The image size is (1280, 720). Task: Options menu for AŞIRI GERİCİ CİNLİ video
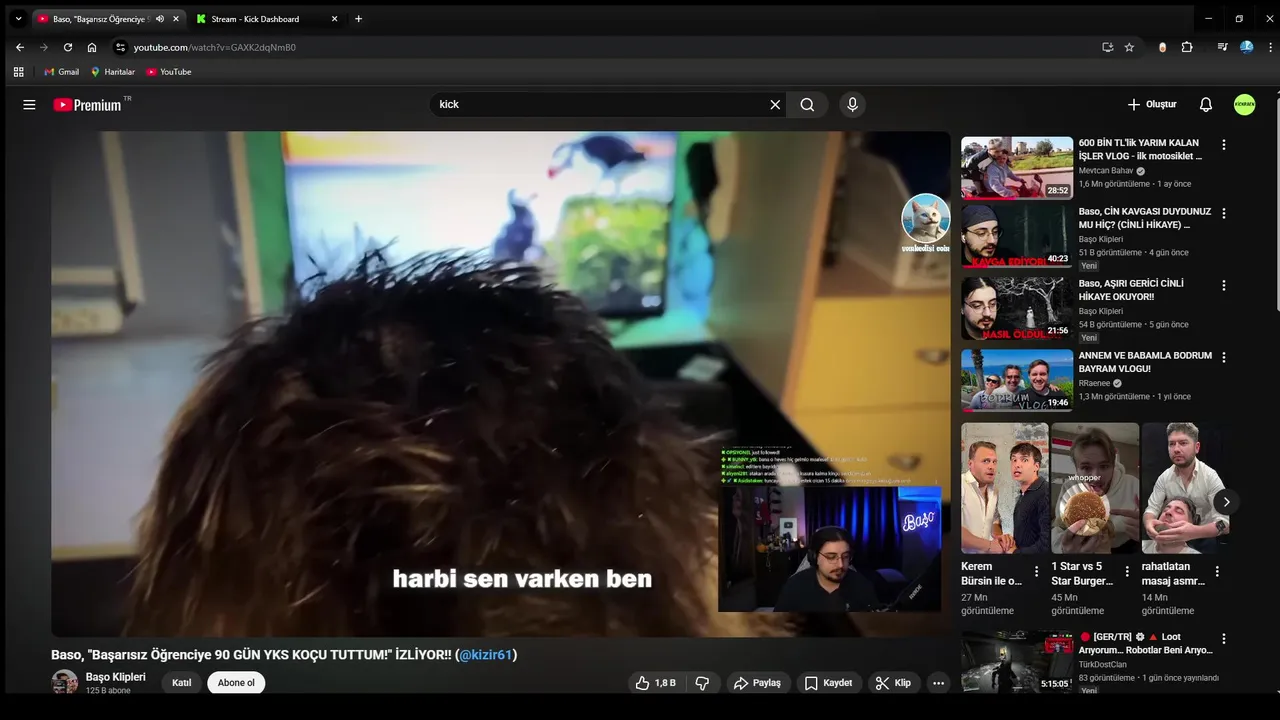[x=1223, y=286]
